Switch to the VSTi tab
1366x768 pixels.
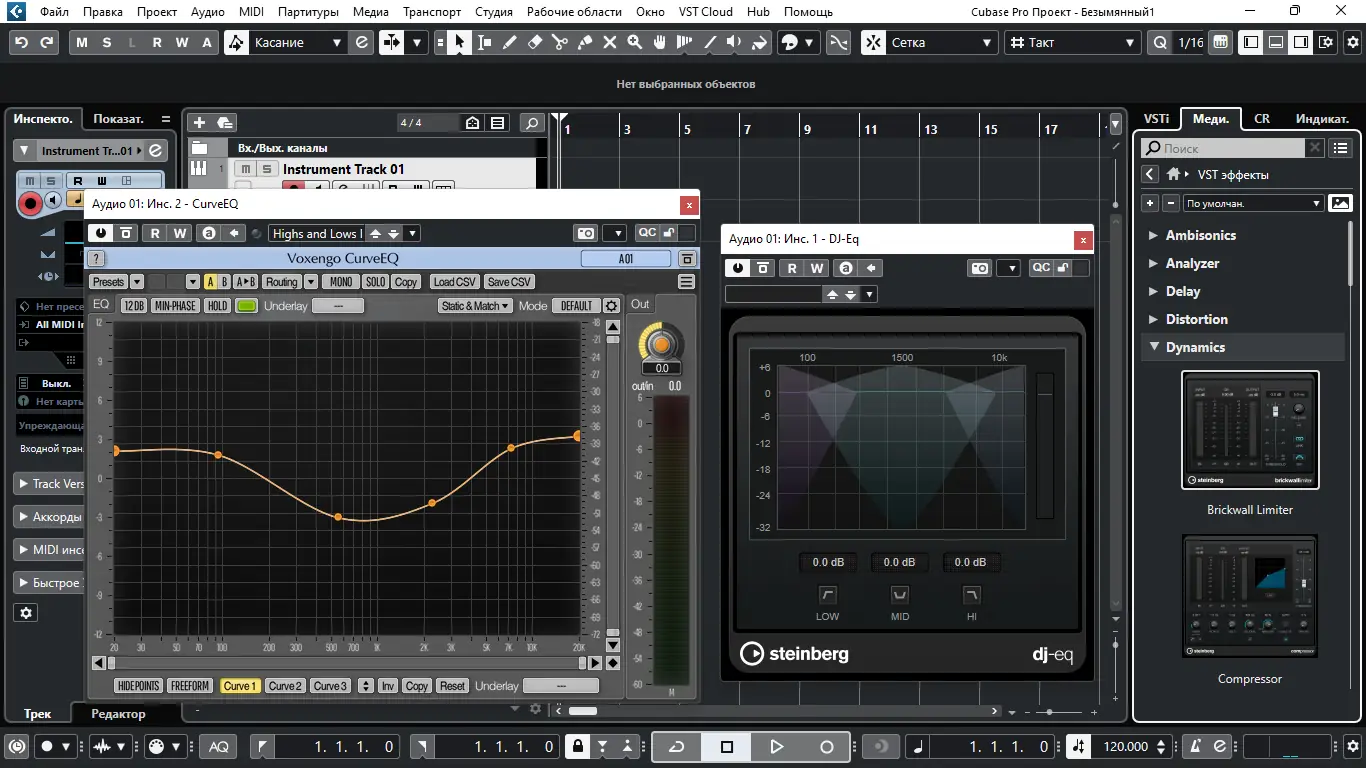(1157, 118)
